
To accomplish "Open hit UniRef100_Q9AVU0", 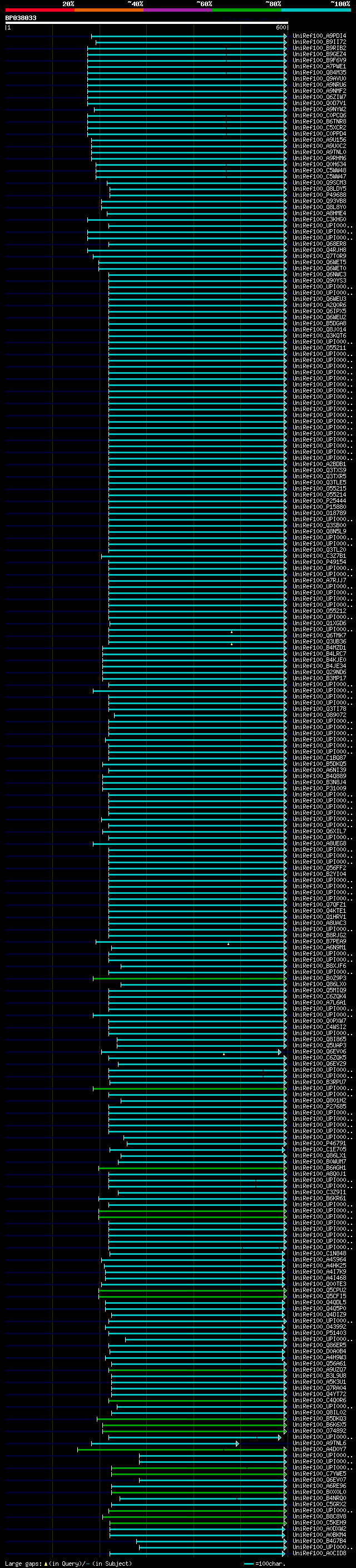I will point(319,78).
